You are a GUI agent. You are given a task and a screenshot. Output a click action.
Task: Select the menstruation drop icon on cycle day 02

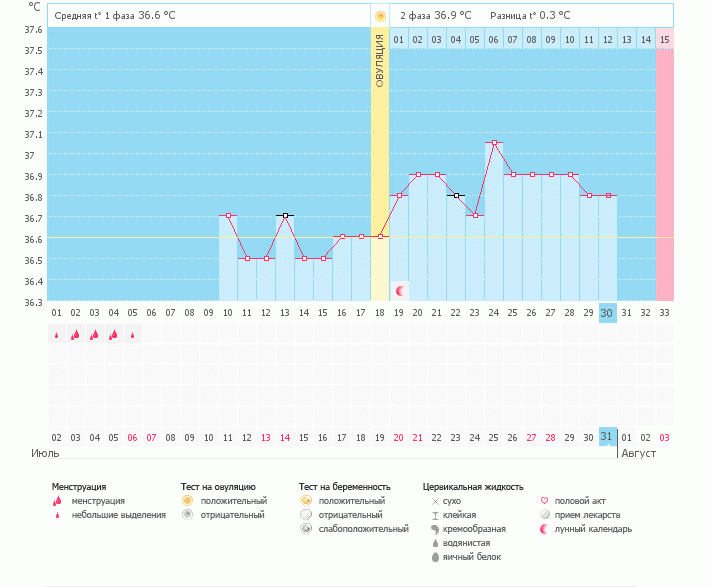(x=75, y=335)
